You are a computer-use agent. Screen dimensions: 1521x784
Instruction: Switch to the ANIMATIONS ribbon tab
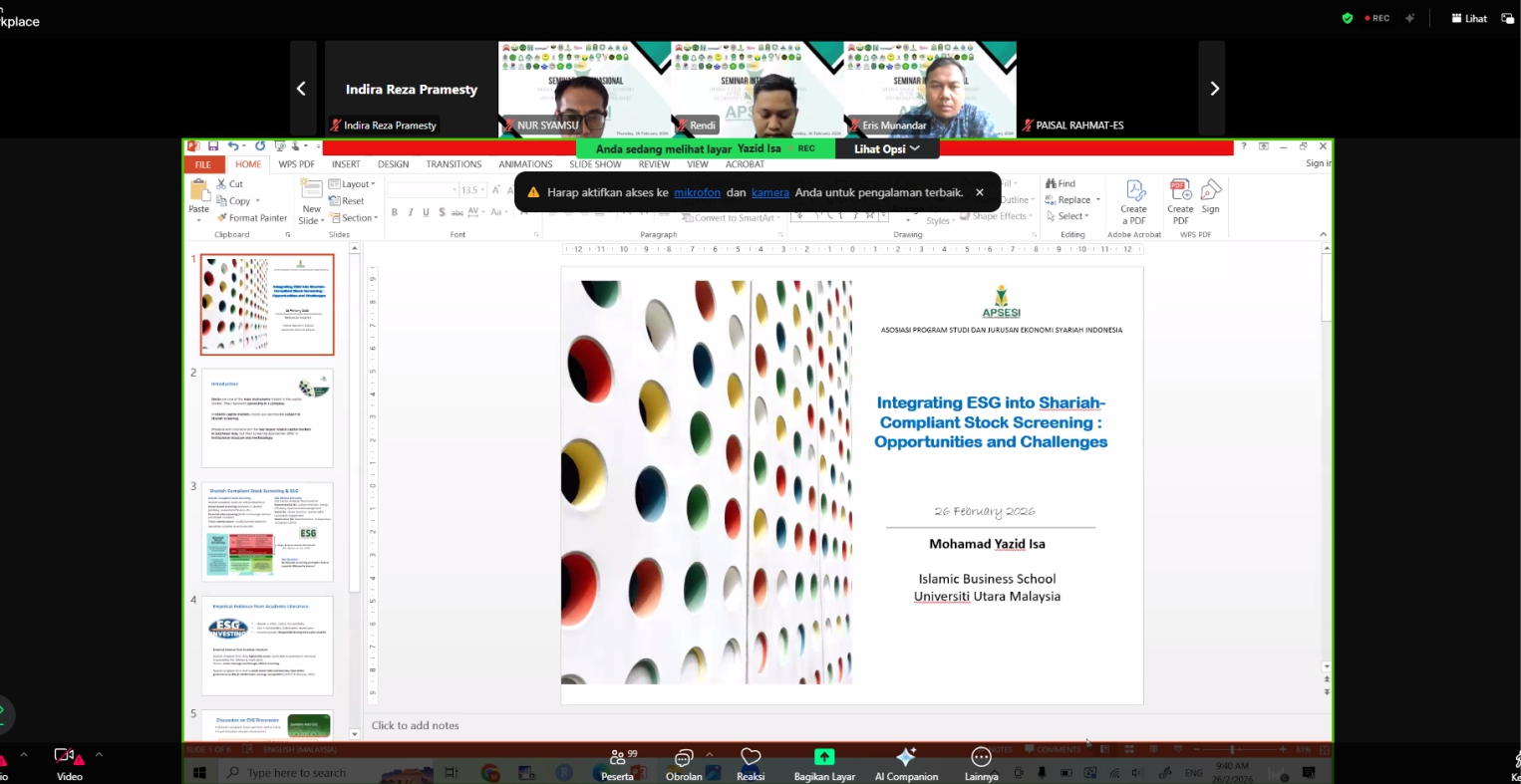pos(525,164)
